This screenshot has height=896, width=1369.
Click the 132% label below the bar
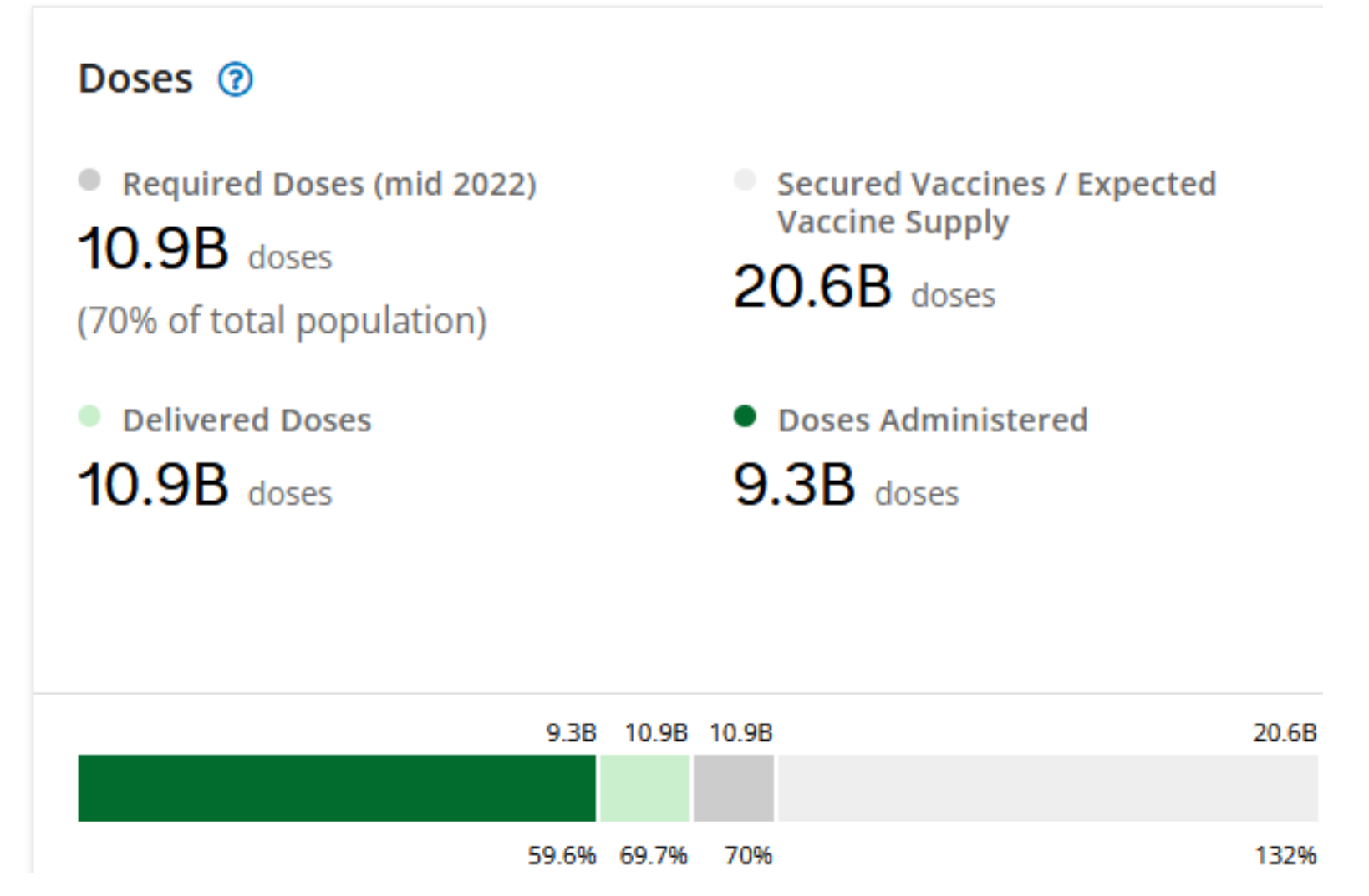tap(1285, 856)
